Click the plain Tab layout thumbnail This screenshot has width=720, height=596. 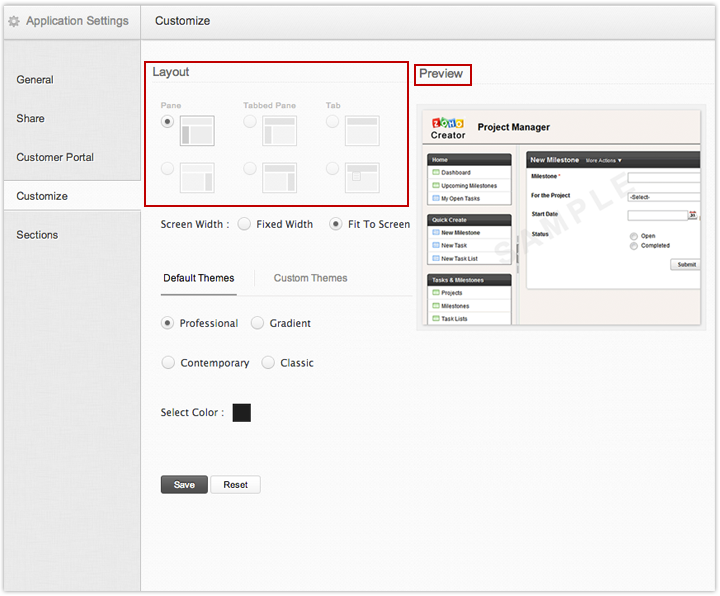click(362, 131)
